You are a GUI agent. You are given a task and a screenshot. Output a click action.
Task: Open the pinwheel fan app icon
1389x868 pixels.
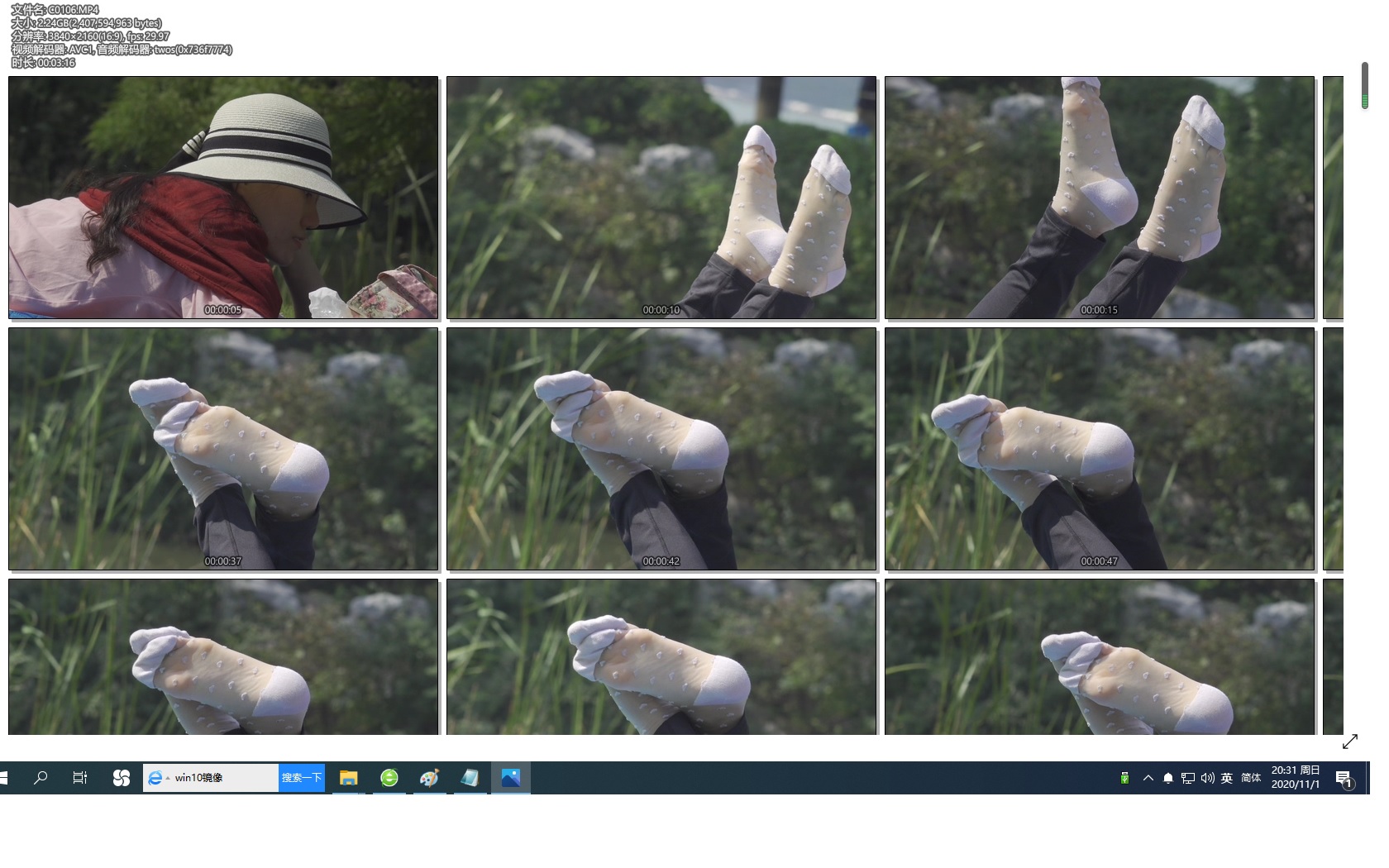tap(121, 778)
